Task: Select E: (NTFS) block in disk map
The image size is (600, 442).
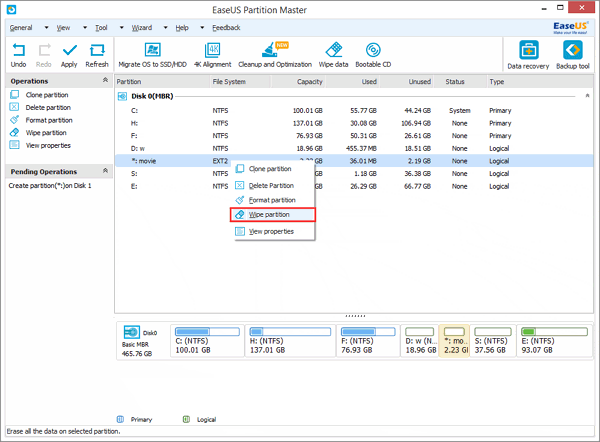Action: point(554,341)
